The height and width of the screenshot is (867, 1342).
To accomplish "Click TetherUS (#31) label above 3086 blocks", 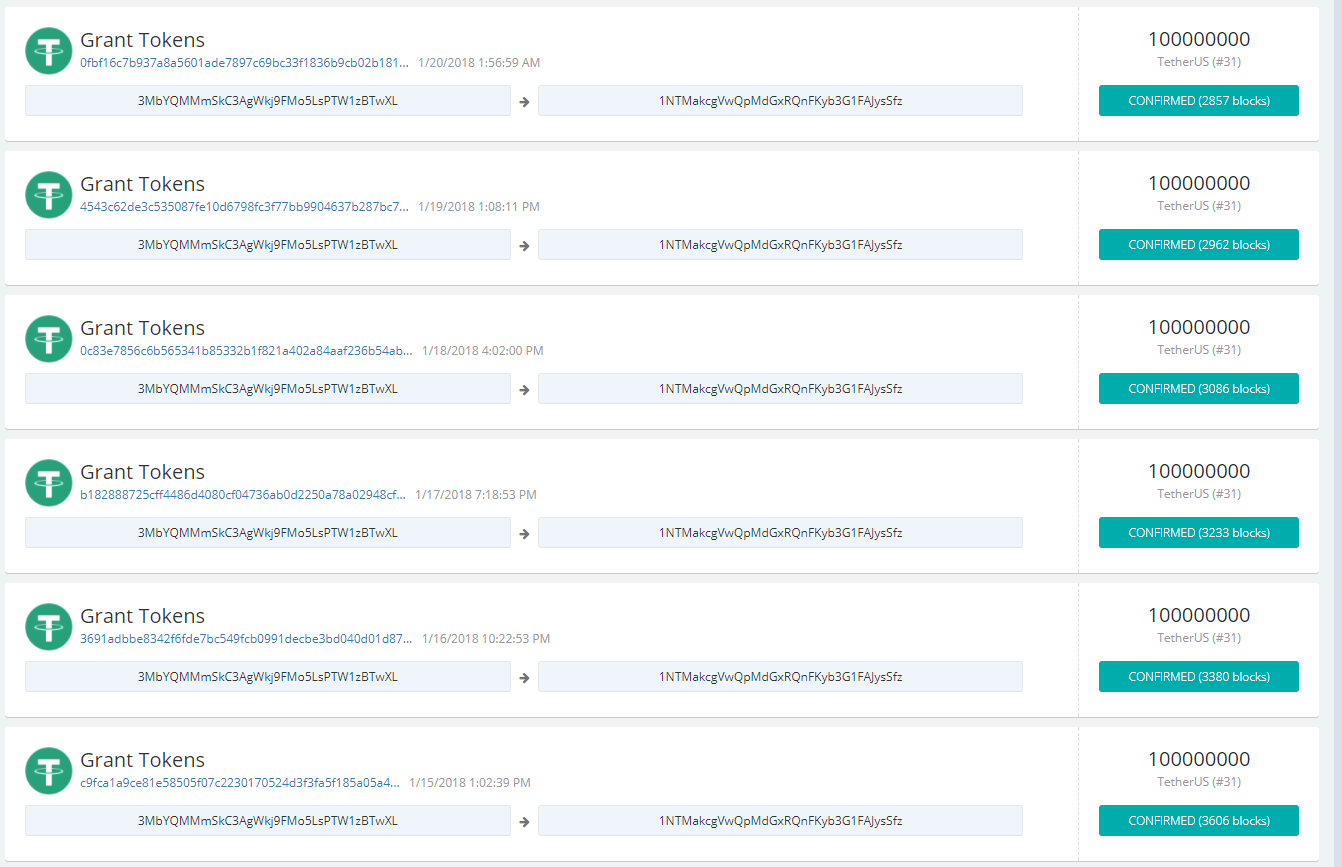I will [1199, 350].
